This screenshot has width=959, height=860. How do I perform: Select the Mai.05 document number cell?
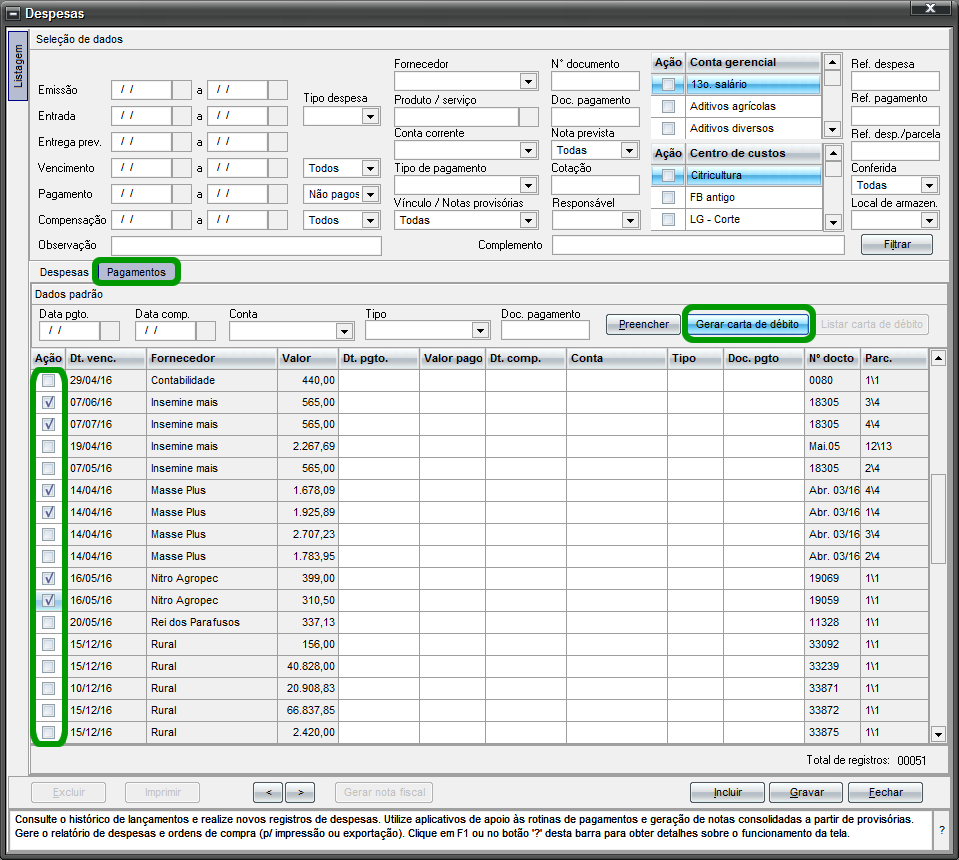pos(832,447)
